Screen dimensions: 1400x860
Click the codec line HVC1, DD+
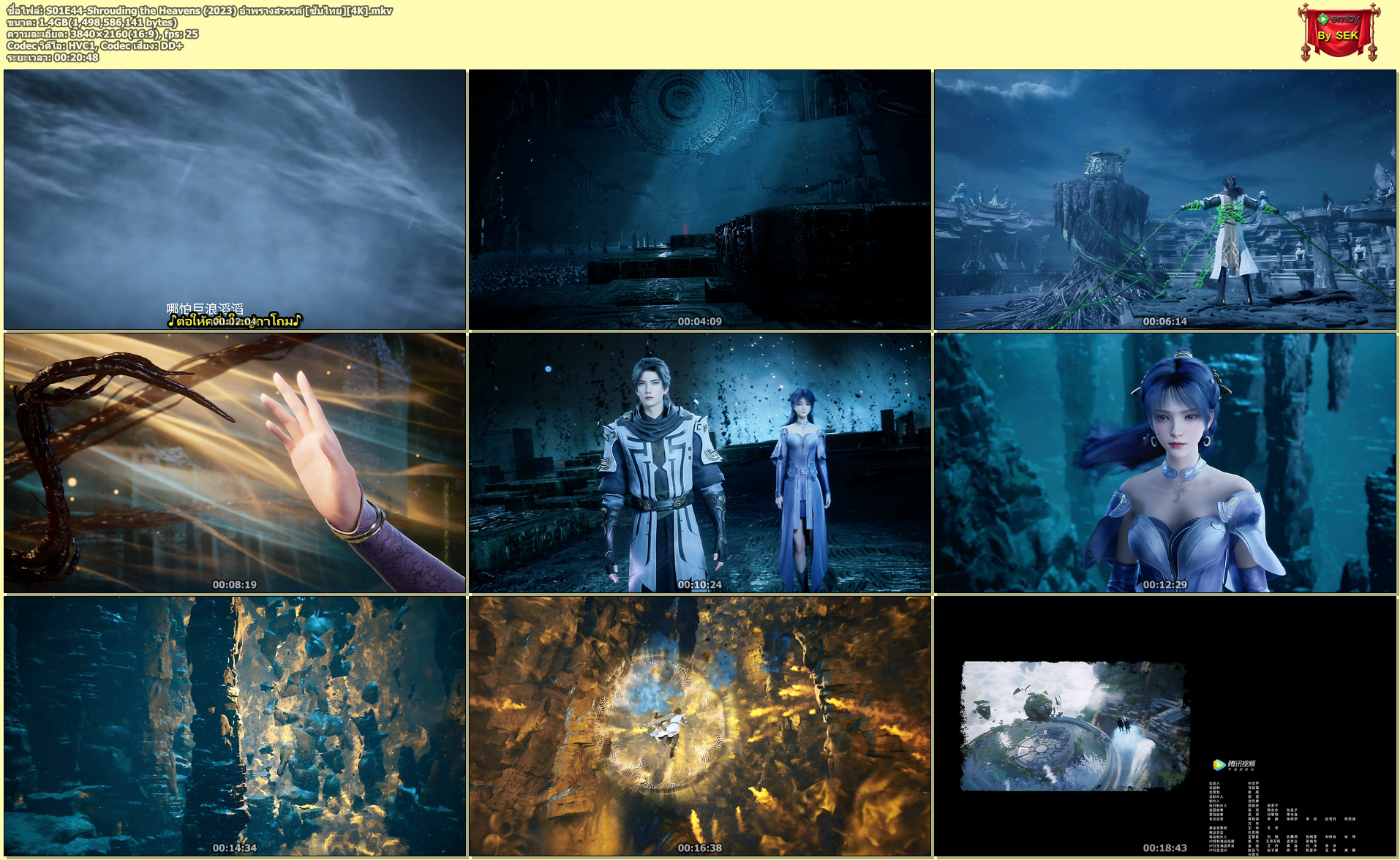pos(95,45)
